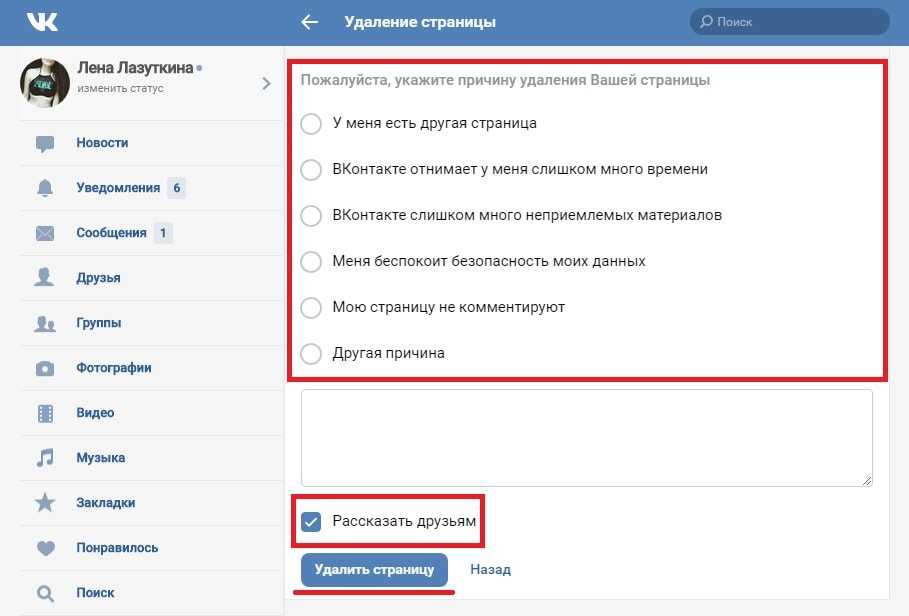This screenshot has width=909, height=616.
Task: Click the Понравилось heart icon
Action: [x=45, y=548]
